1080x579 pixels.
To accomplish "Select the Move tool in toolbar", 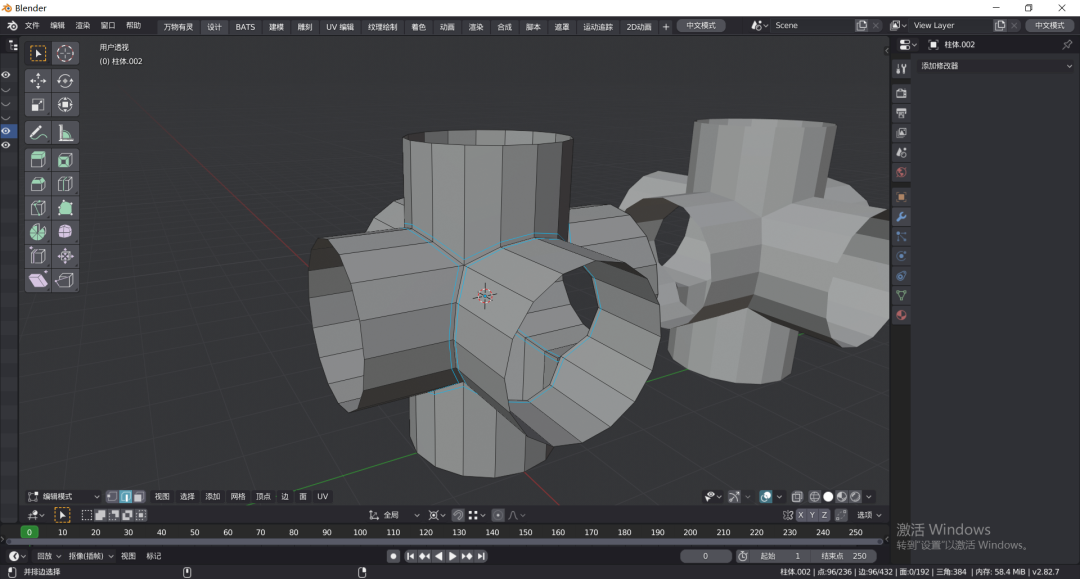I will pyautogui.click(x=38, y=81).
